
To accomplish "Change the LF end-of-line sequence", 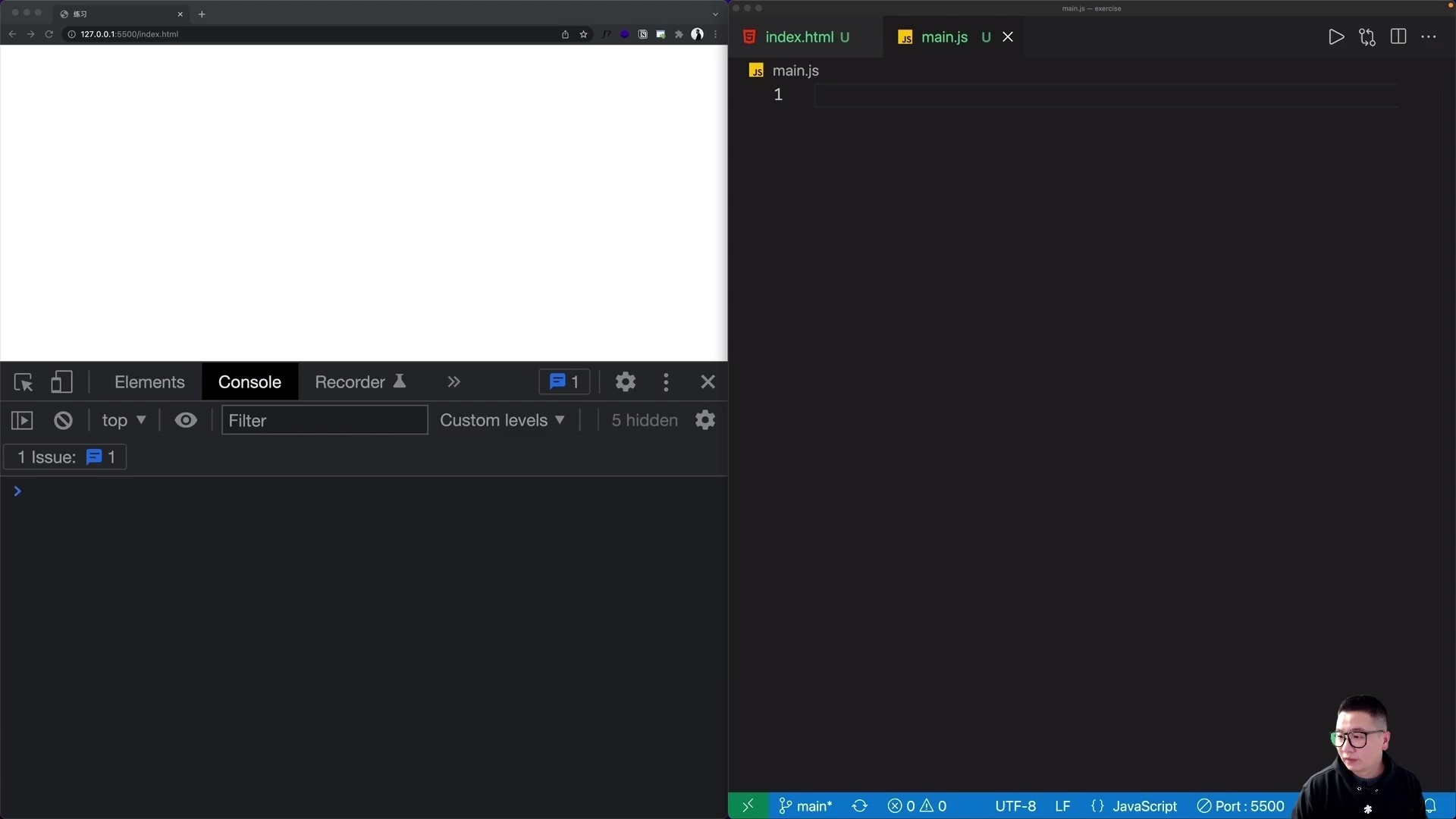I will [x=1062, y=806].
